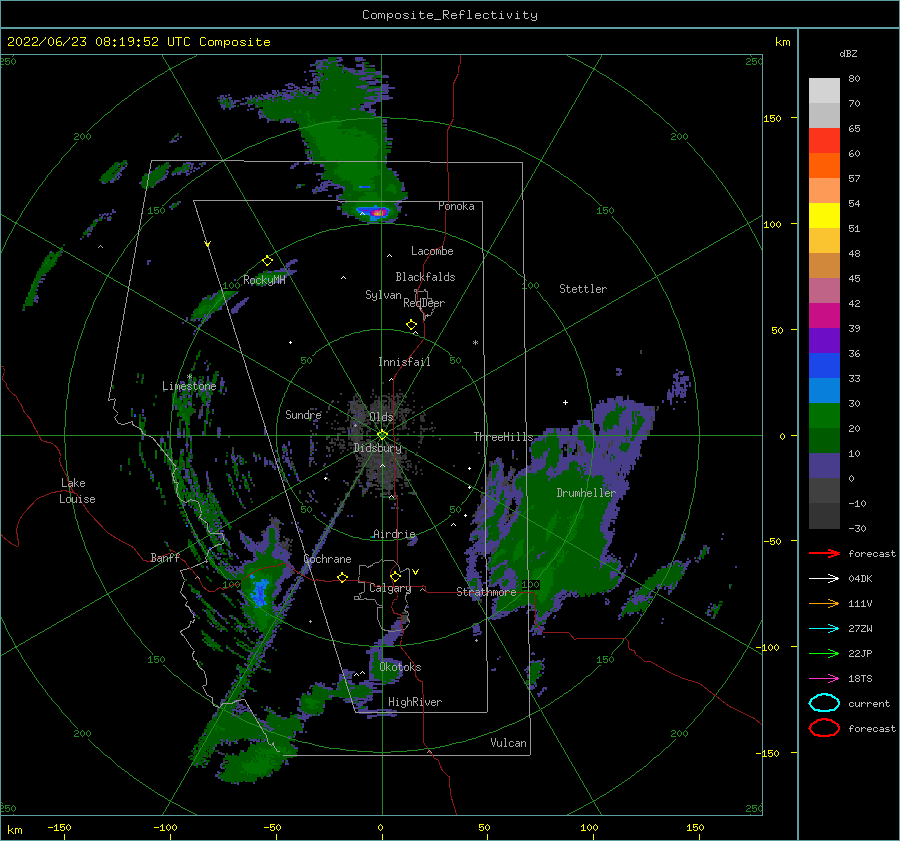Click the Lake Louise label
Screen dimensions: 900x841
pos(77,491)
